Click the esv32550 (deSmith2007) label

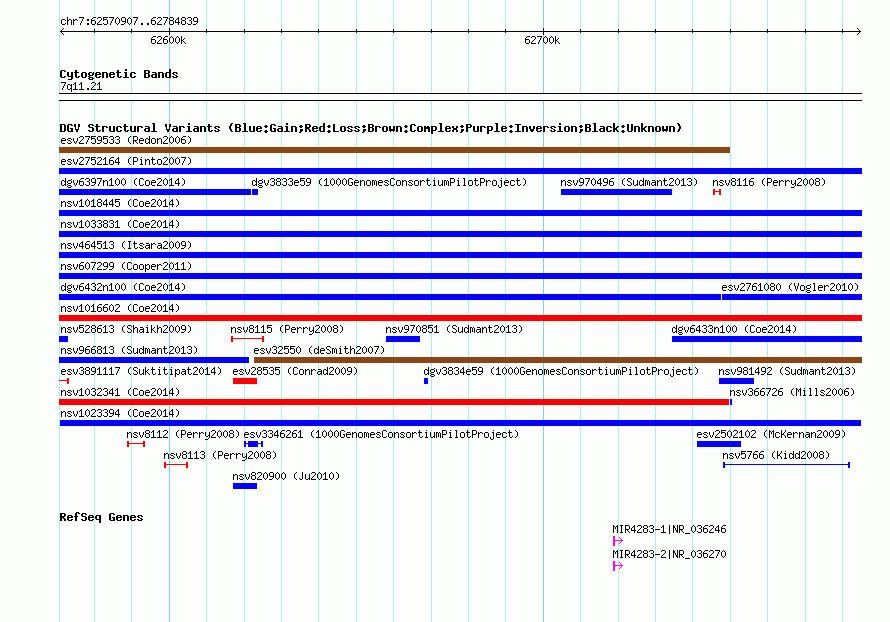319,350
